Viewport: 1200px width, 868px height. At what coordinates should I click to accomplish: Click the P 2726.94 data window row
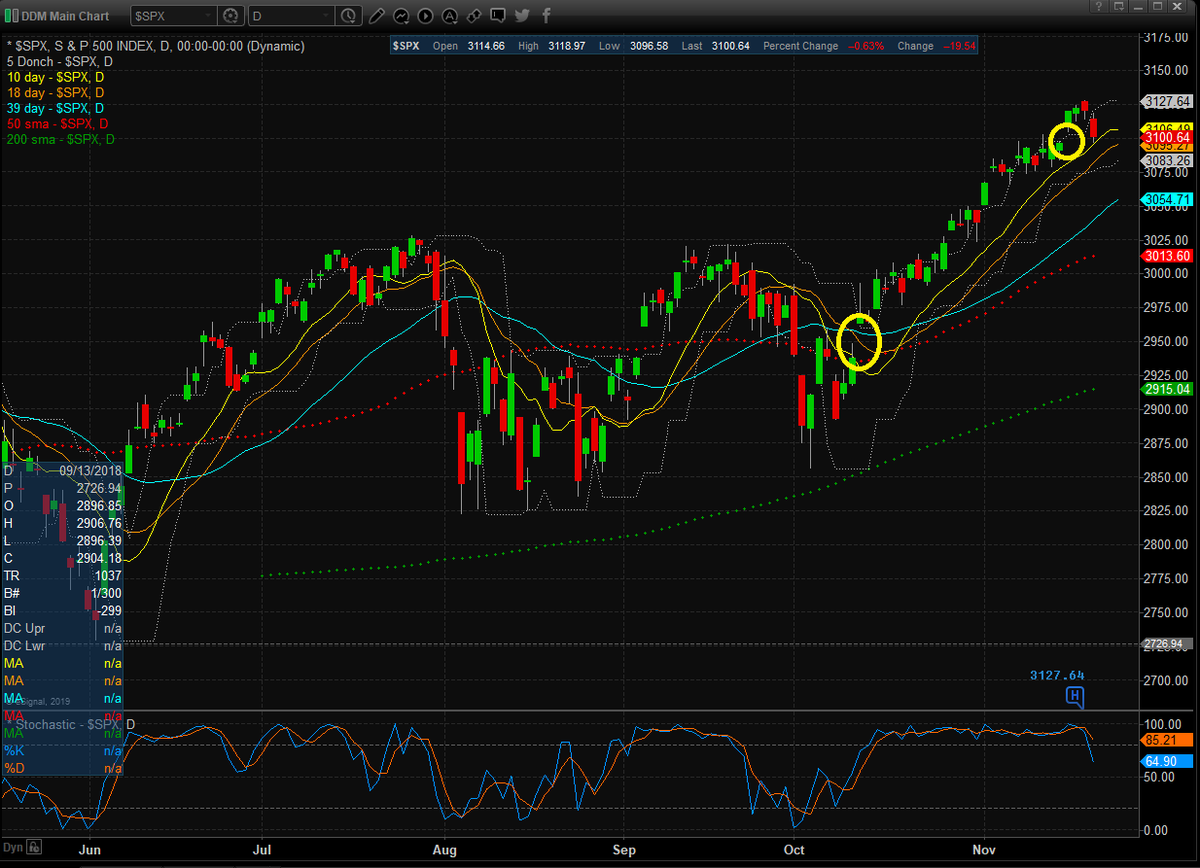[62, 487]
